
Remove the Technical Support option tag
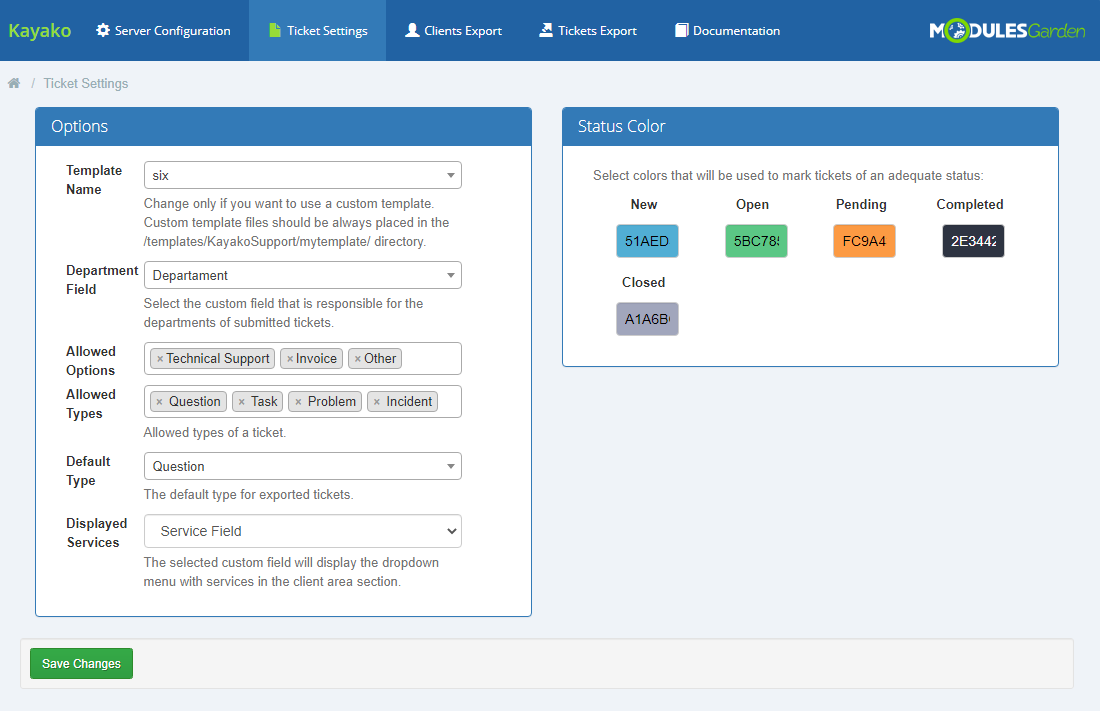[160, 359]
